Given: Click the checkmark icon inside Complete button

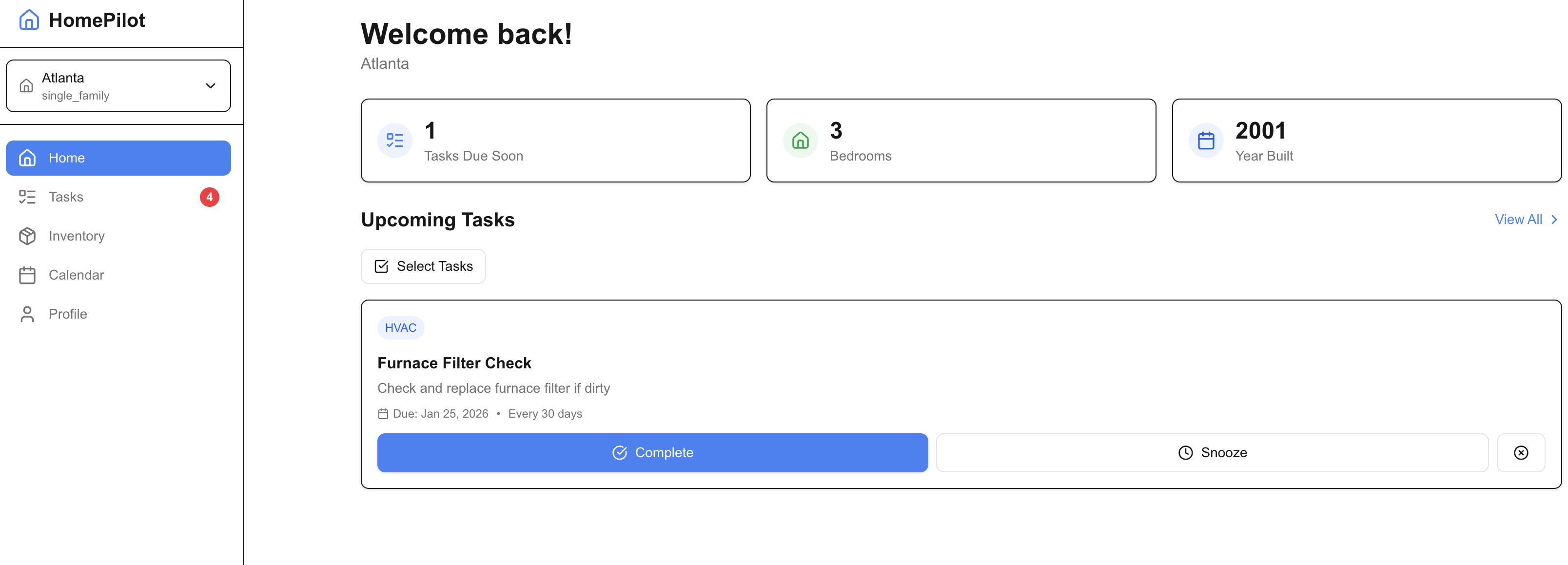Looking at the screenshot, I should tap(619, 452).
